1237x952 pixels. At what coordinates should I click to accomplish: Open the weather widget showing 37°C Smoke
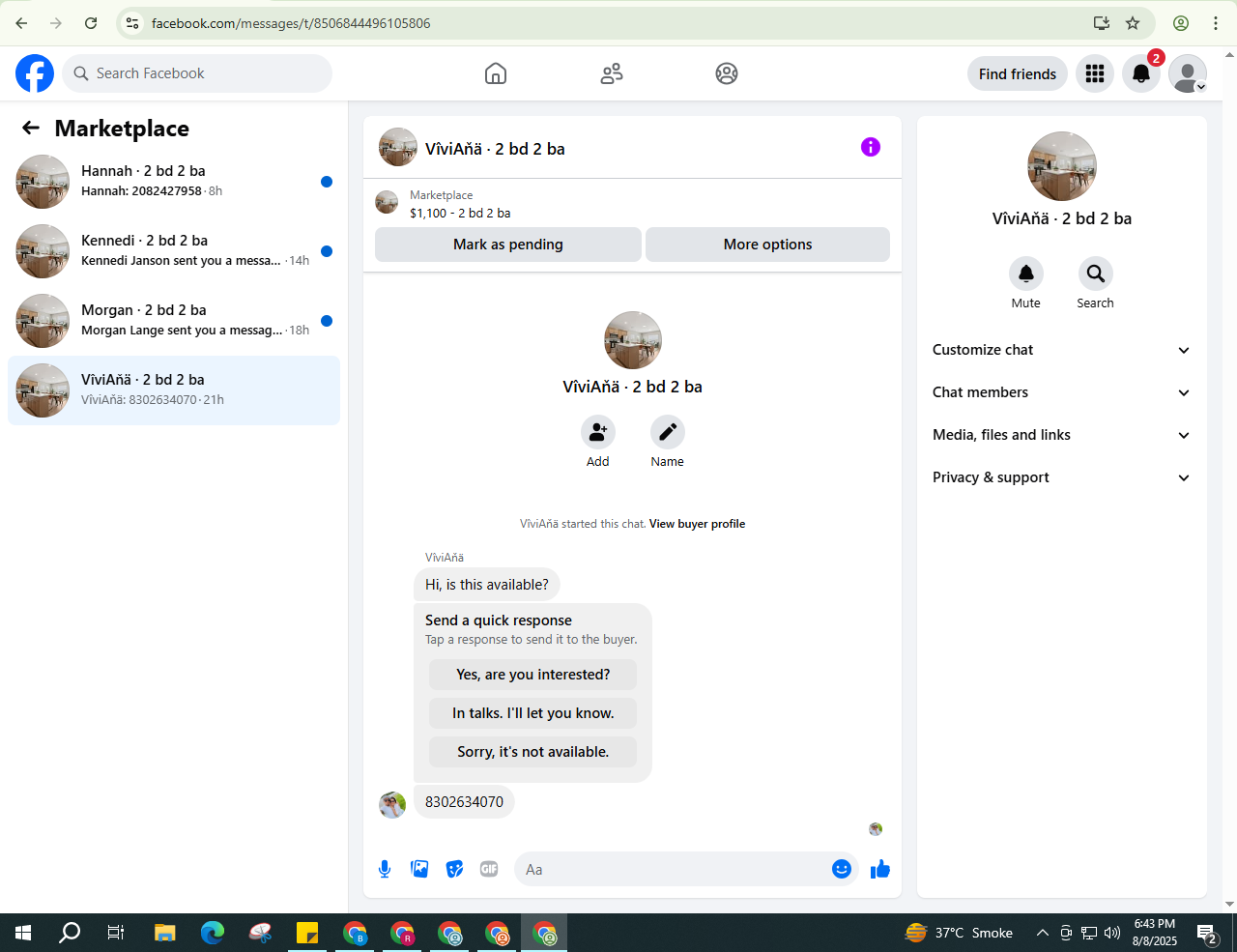tap(959, 933)
